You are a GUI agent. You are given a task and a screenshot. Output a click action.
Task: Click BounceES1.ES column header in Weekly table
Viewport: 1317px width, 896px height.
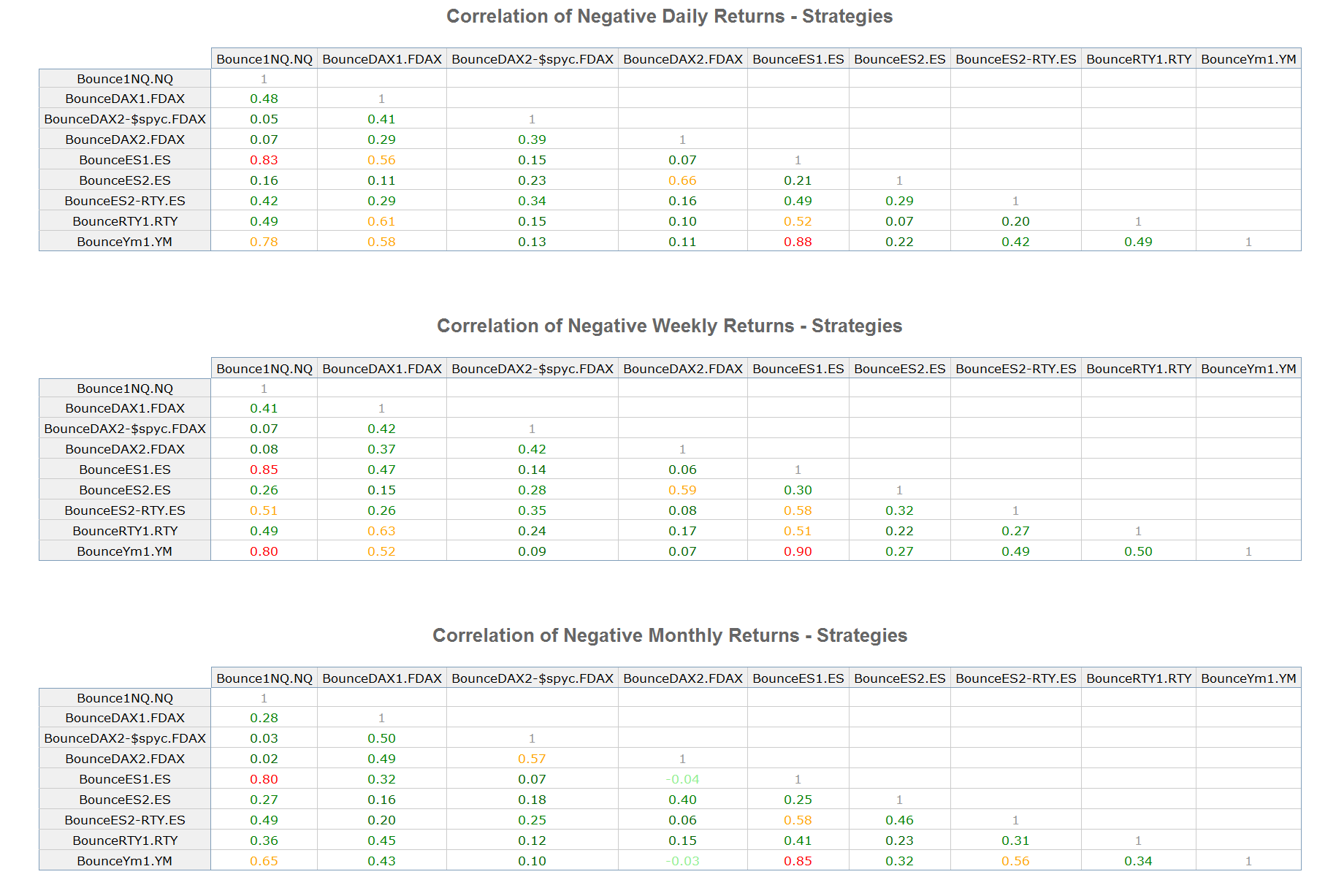(798, 369)
